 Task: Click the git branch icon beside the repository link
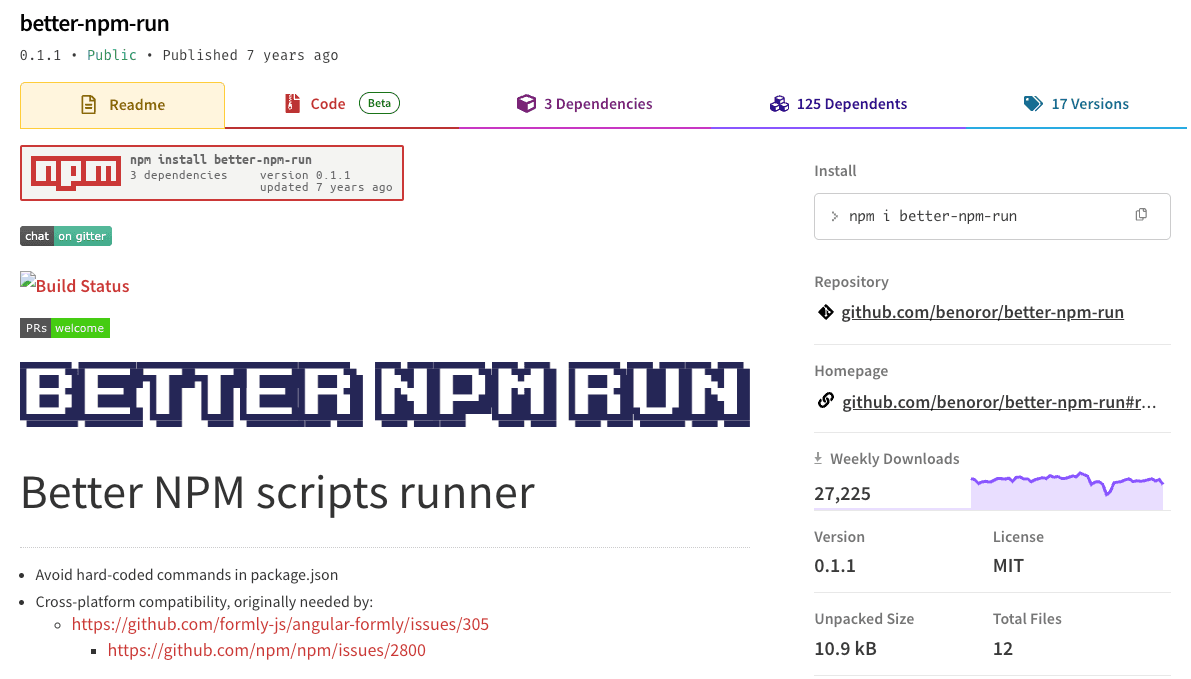pyautogui.click(x=825, y=311)
